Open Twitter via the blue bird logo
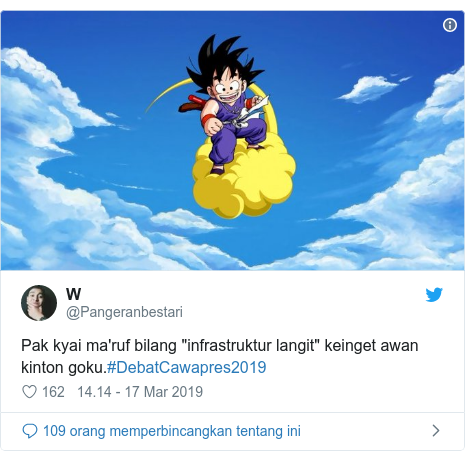465x460 pixels. coord(434,295)
